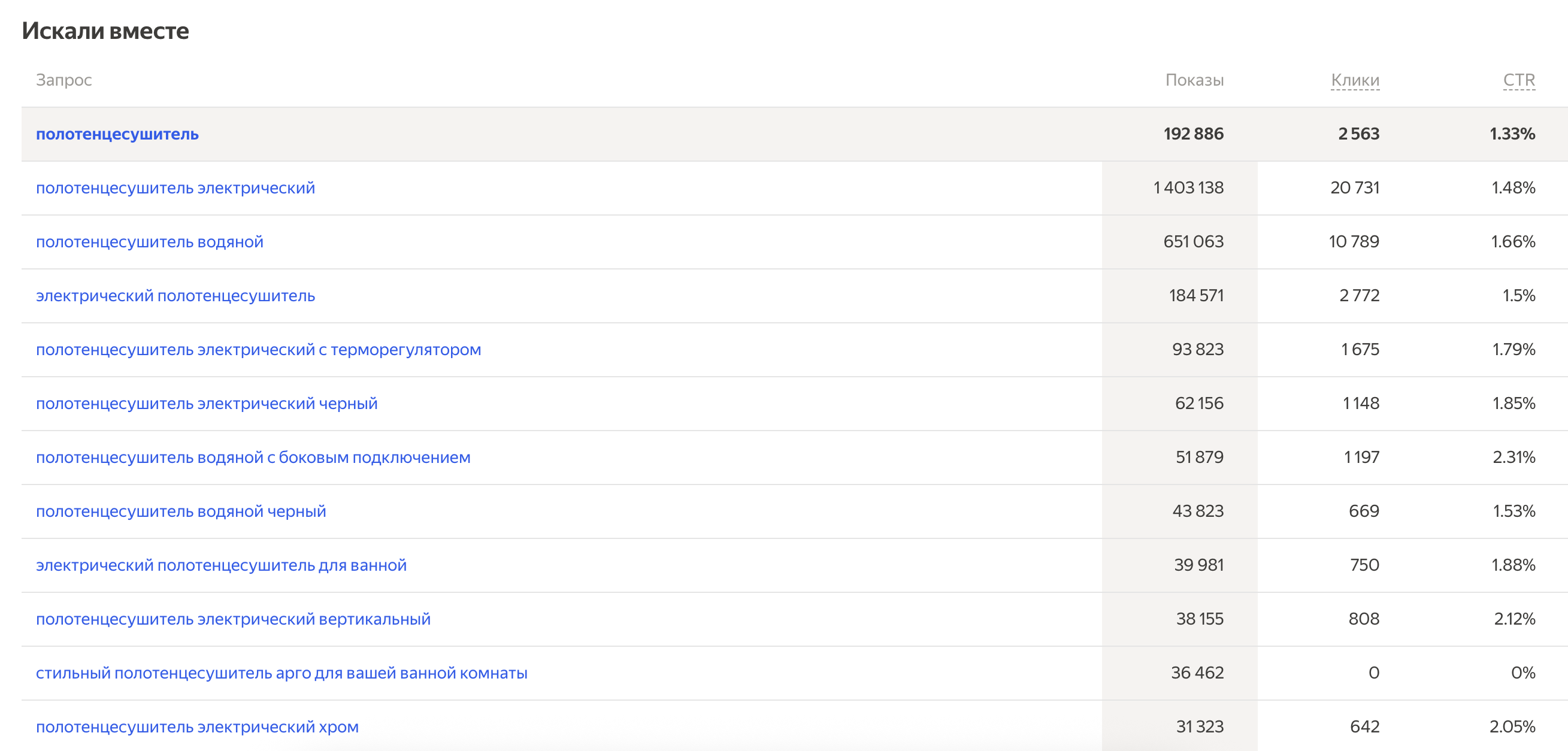This screenshot has height=751, width=1568.
Task: Select impressions value '184 571'
Action: coord(1196,296)
